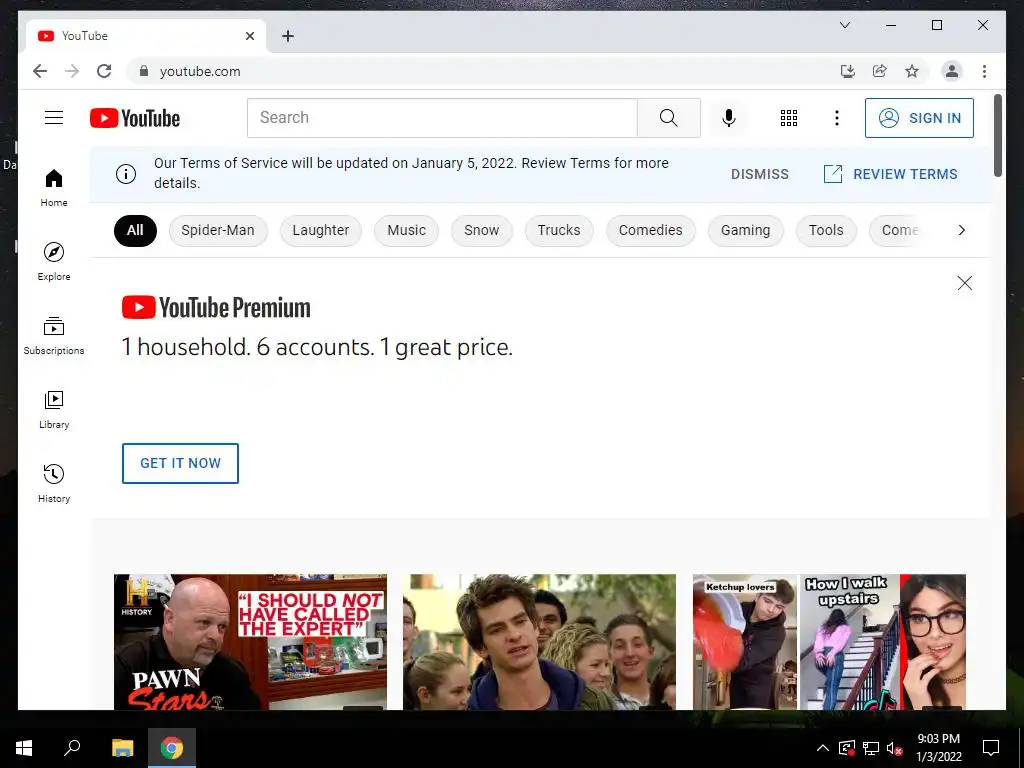Bookmark this tab with the star
Viewport: 1024px width, 768px height.
point(912,71)
